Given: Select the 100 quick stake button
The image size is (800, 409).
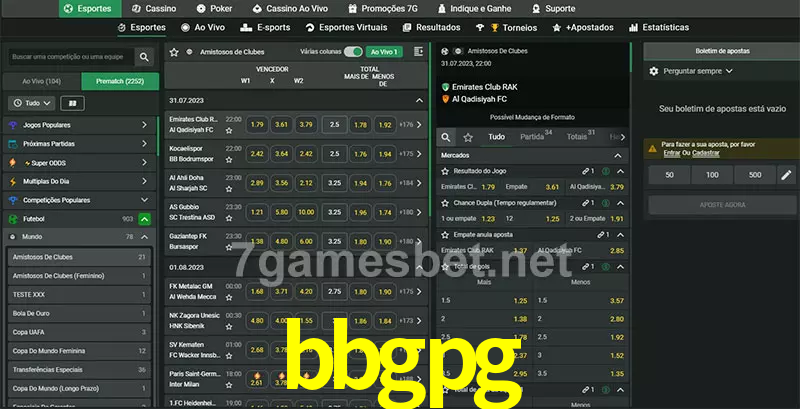Looking at the screenshot, I should point(711,175).
